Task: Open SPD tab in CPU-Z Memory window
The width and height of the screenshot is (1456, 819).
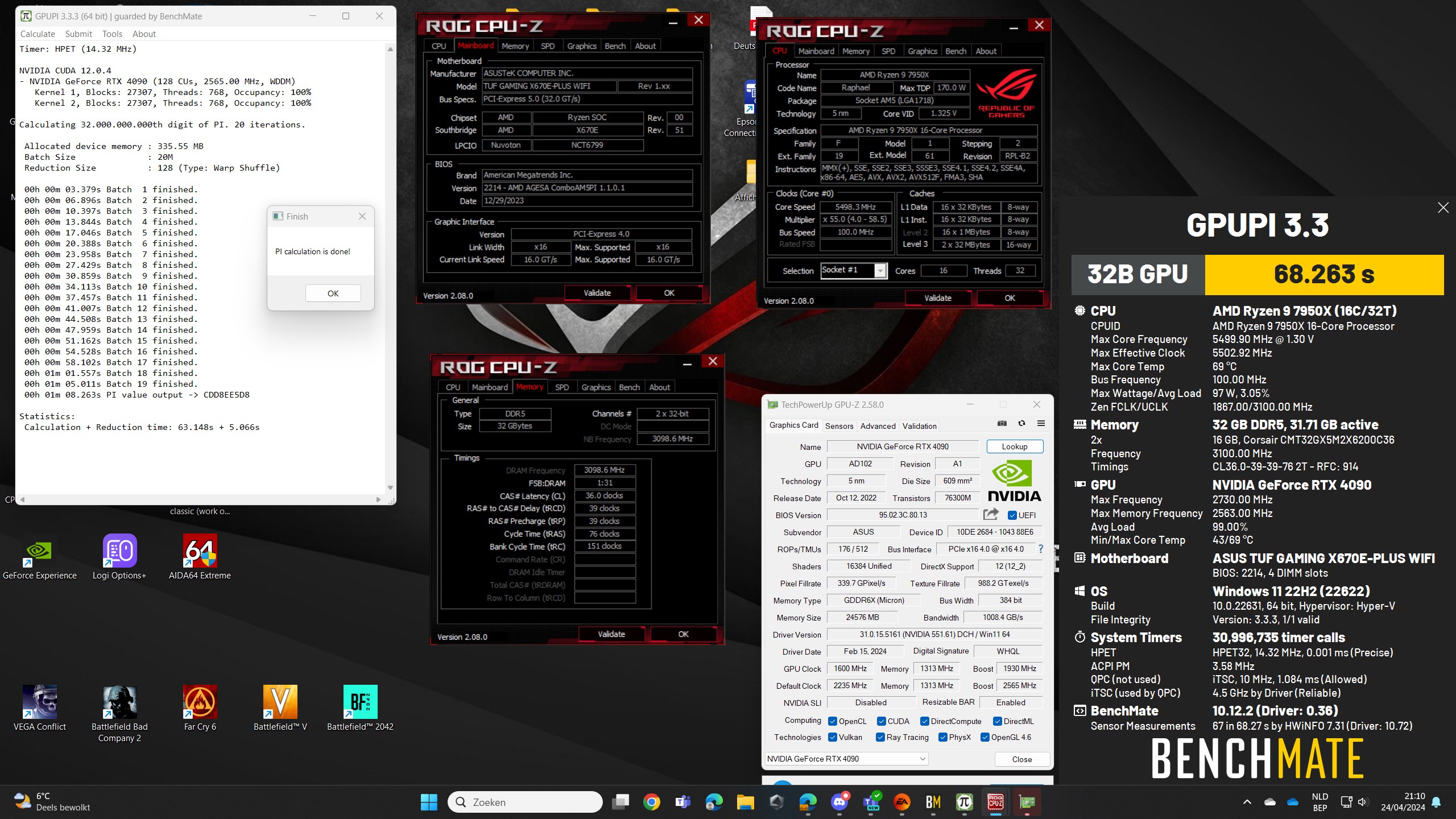Action: (562, 387)
